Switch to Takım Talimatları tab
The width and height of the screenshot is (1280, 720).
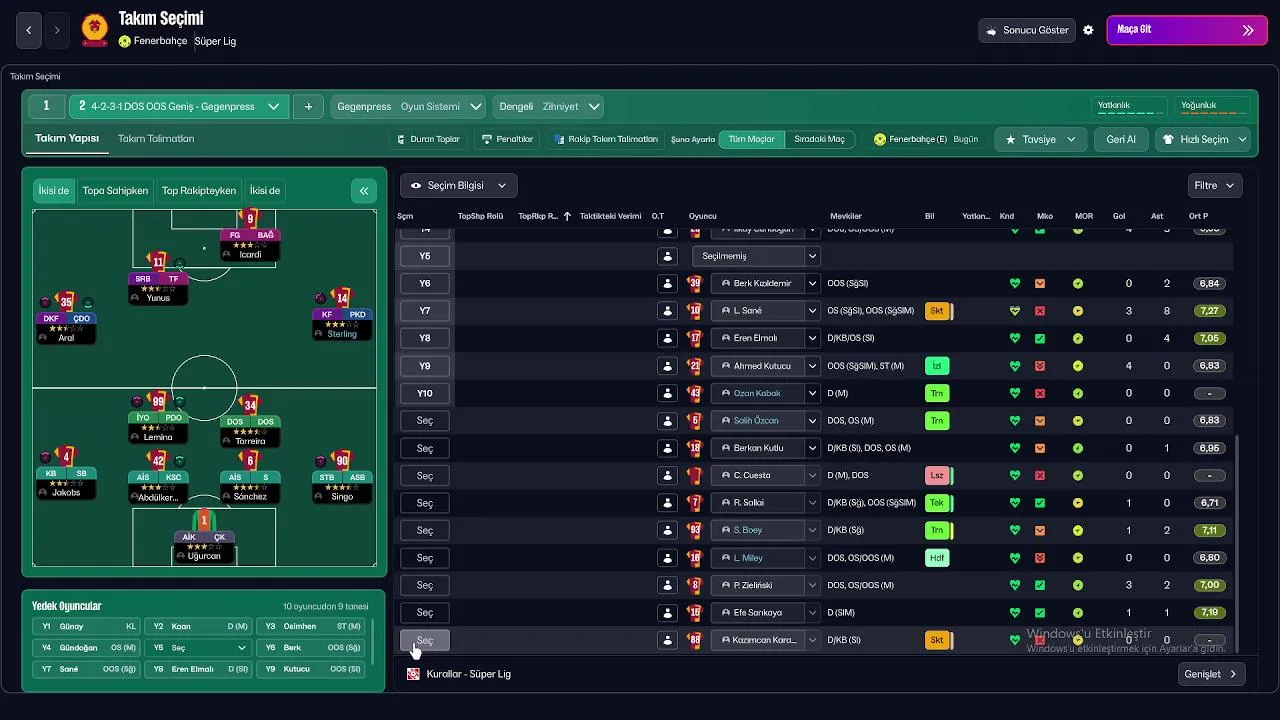tap(156, 139)
